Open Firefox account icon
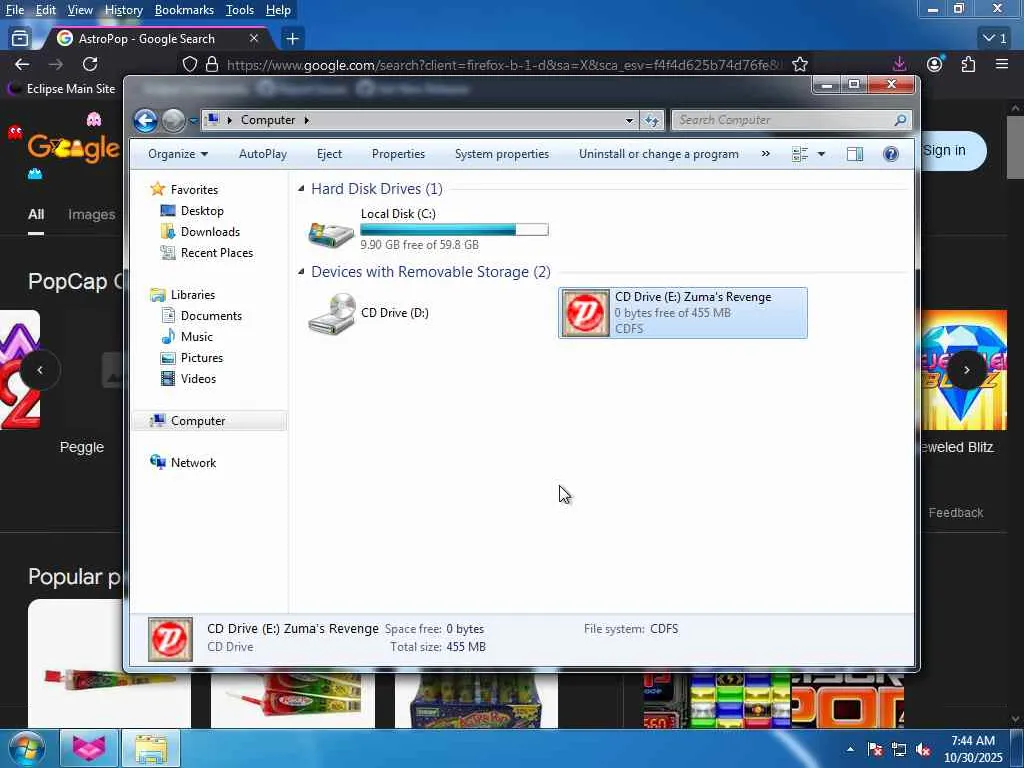The height and width of the screenshot is (768, 1024). (x=935, y=64)
